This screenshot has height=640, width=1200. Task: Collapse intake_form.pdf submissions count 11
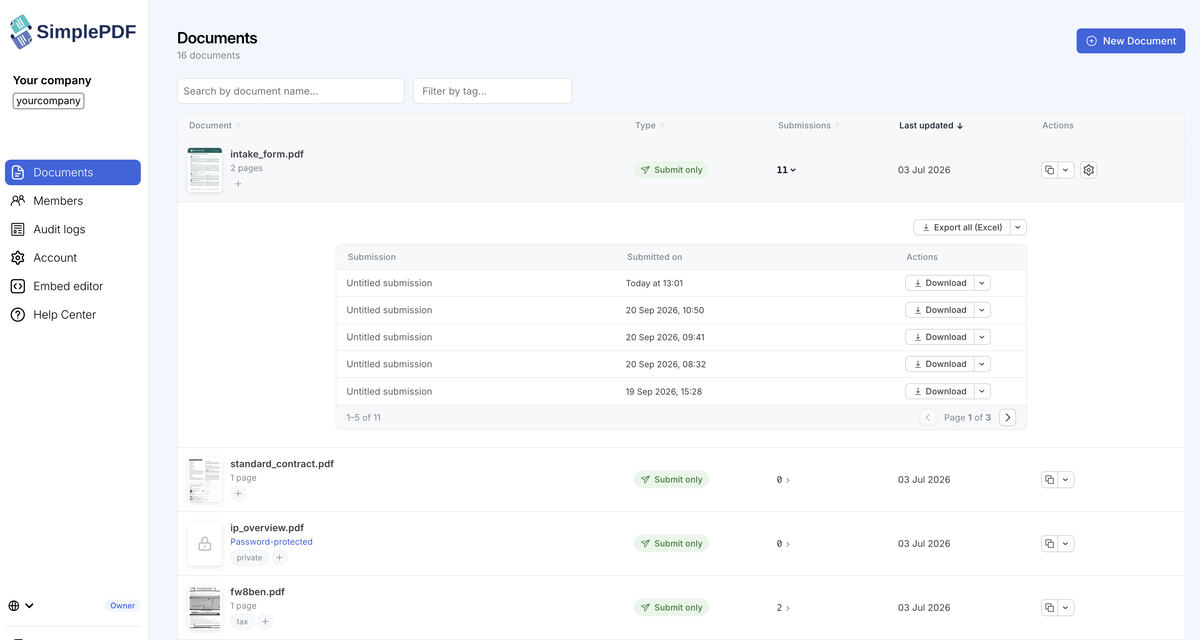tap(786, 170)
